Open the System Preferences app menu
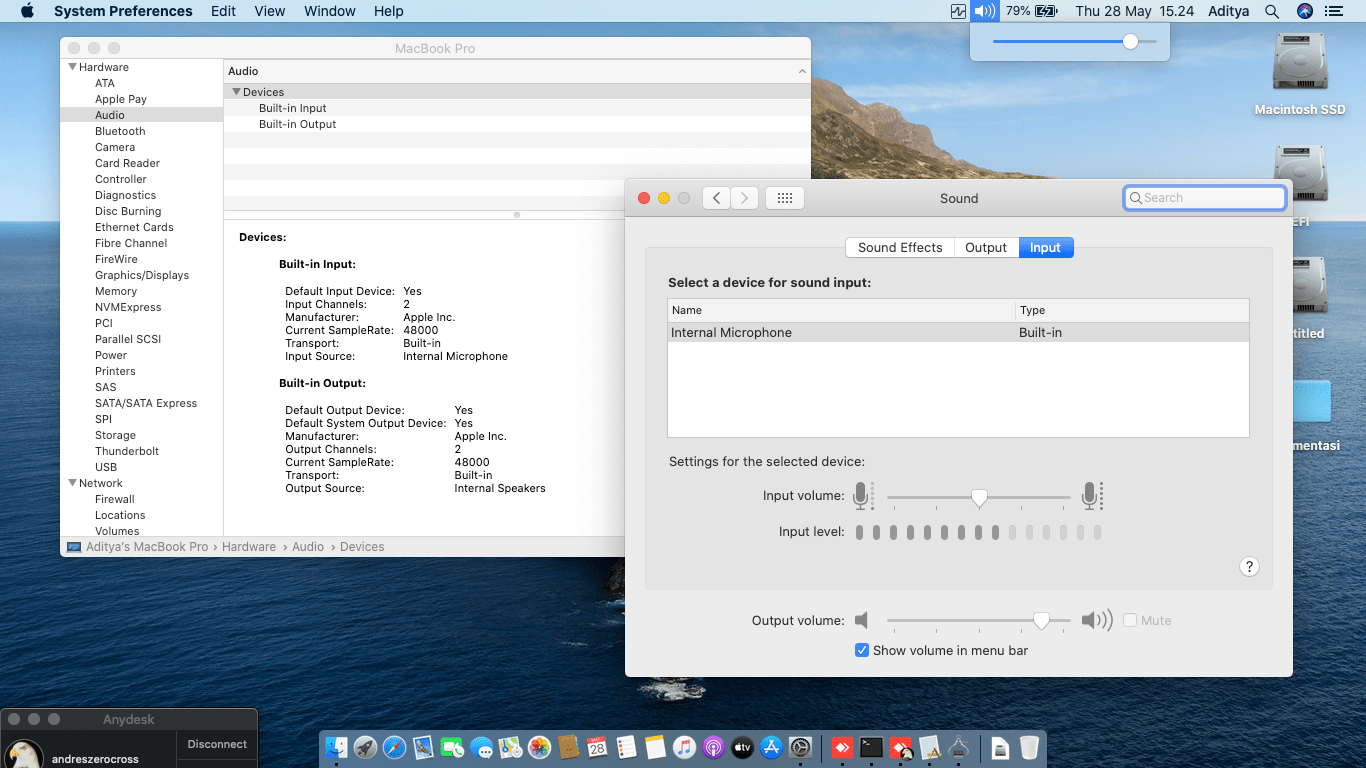This screenshot has width=1366, height=768. point(123,11)
